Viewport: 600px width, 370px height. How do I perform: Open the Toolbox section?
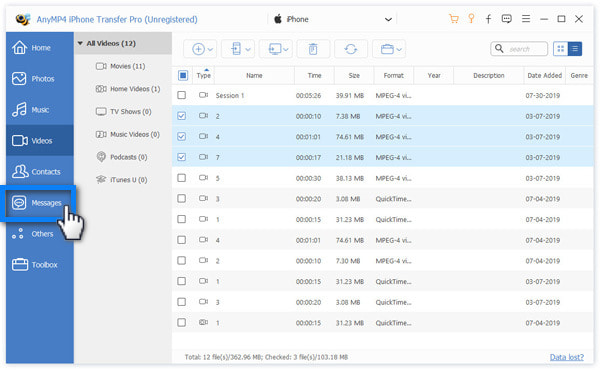tap(40, 264)
